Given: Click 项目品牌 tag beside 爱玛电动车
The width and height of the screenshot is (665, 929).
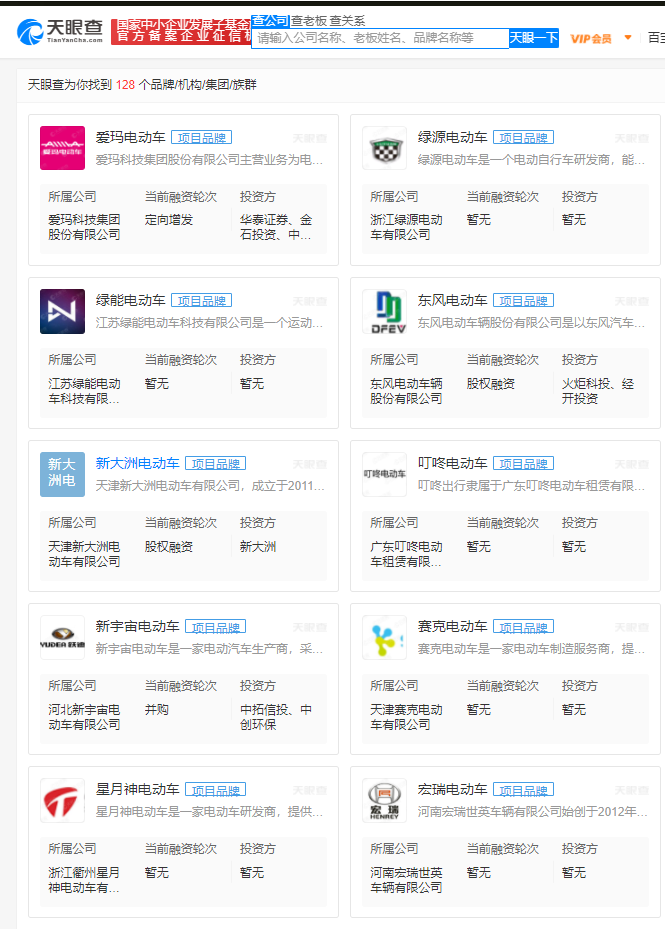Looking at the screenshot, I should click(x=202, y=137).
